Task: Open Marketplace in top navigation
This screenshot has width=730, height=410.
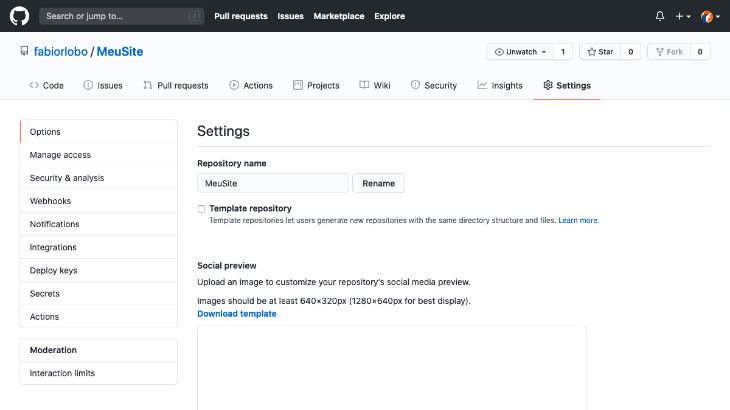Action: point(339,16)
